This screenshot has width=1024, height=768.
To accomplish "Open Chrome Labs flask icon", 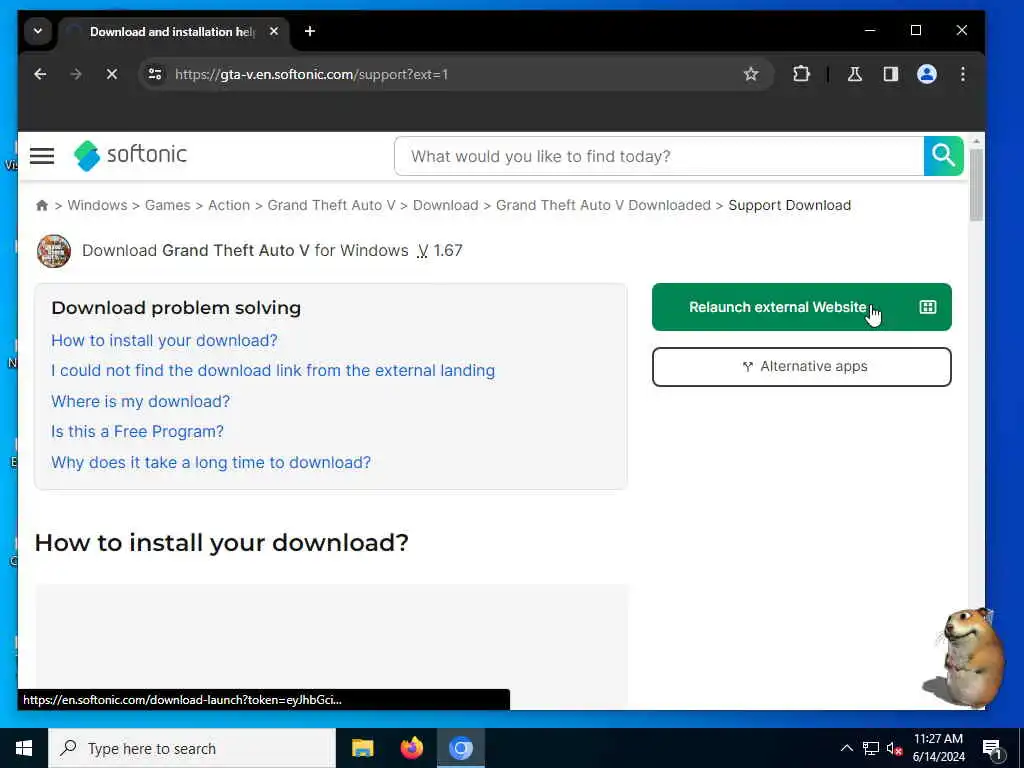I will (854, 74).
